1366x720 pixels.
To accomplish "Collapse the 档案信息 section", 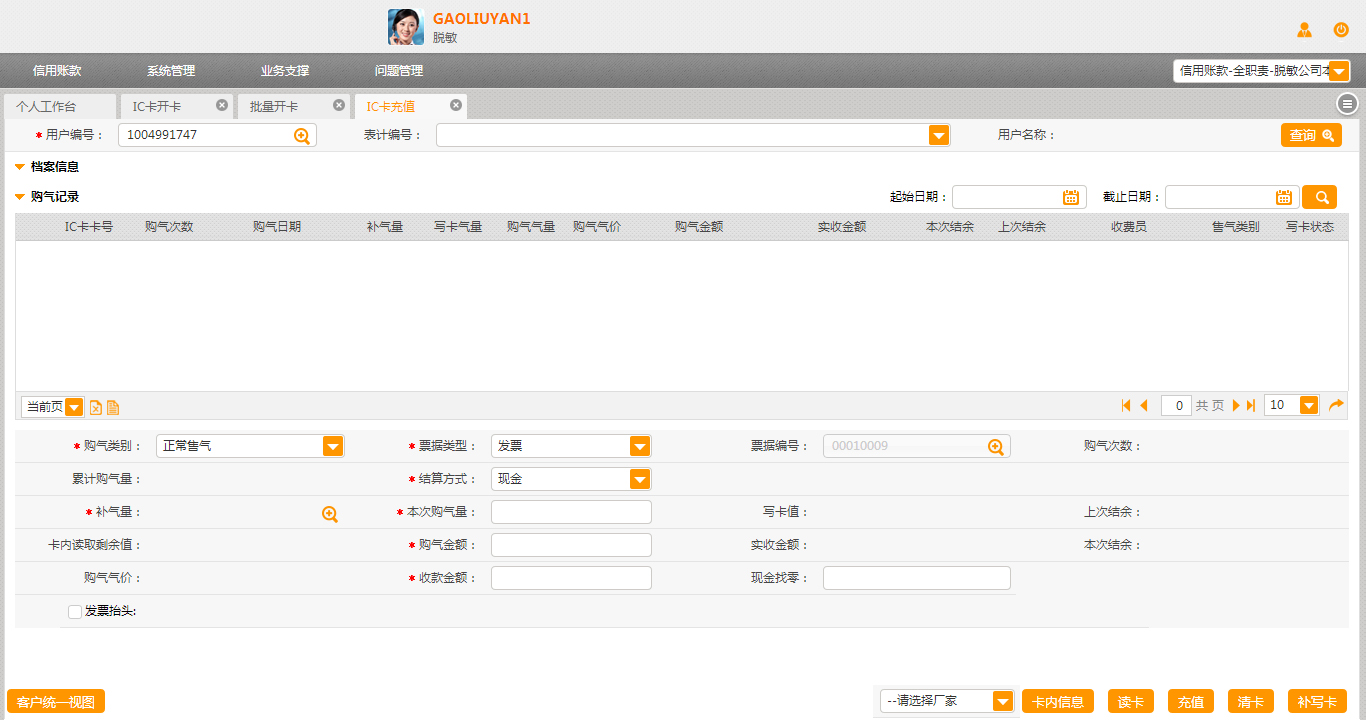I will tap(20, 167).
